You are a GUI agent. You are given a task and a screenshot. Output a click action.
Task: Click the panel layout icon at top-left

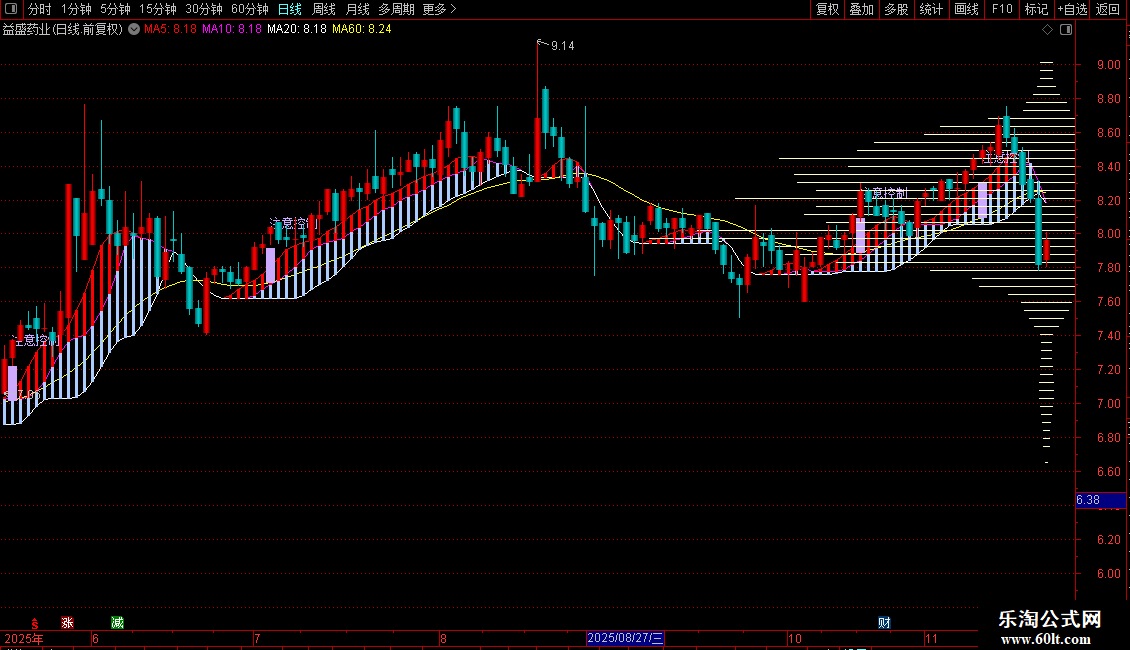pyautogui.click(x=11, y=9)
